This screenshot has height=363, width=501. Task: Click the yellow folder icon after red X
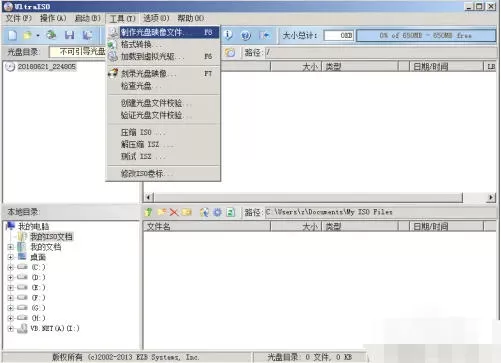click(187, 212)
